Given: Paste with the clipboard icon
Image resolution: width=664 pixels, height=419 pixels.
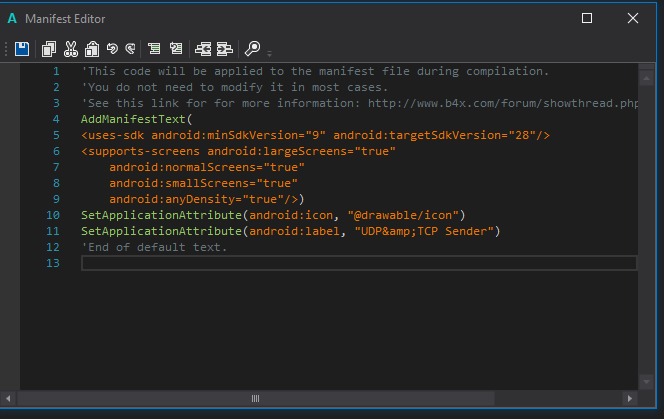Looking at the screenshot, I should coord(92,49).
